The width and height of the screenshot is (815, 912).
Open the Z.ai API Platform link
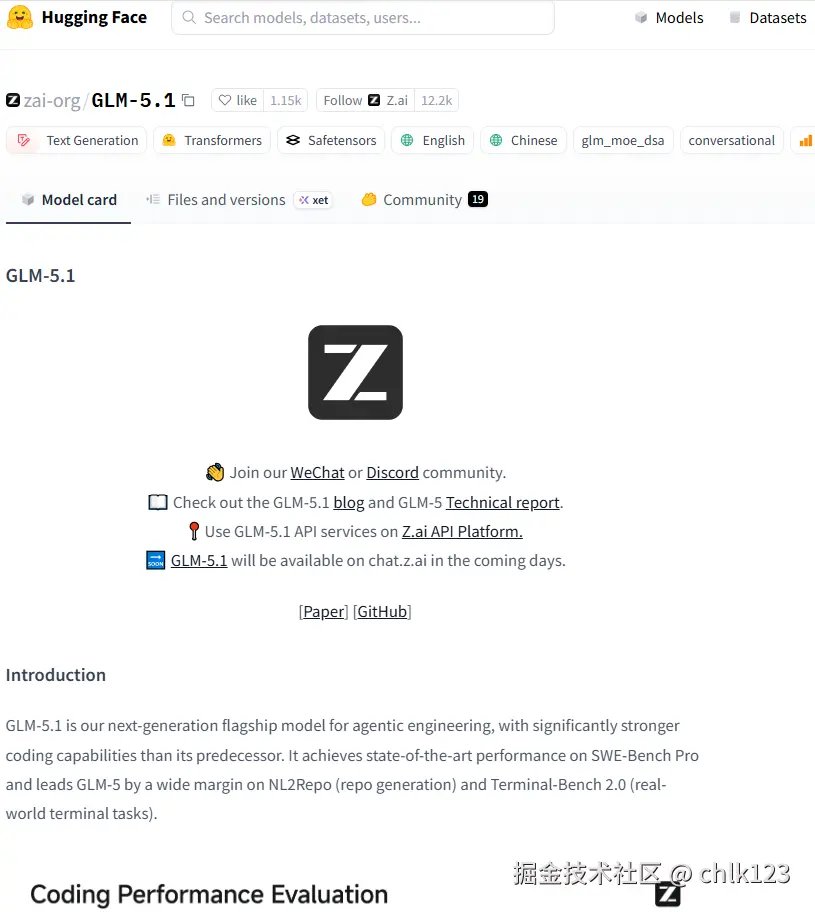(x=462, y=531)
